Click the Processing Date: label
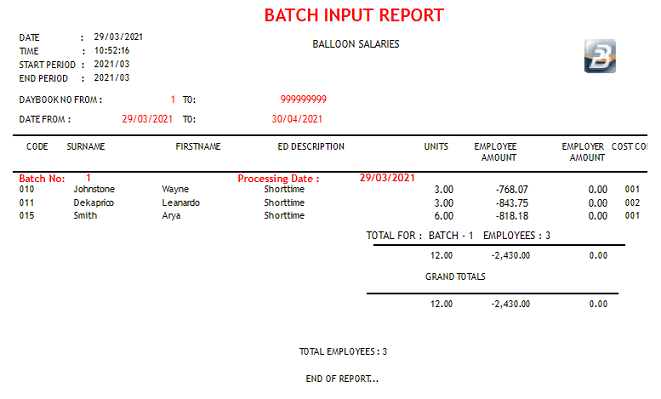The height and width of the screenshot is (399, 661). pos(279,179)
